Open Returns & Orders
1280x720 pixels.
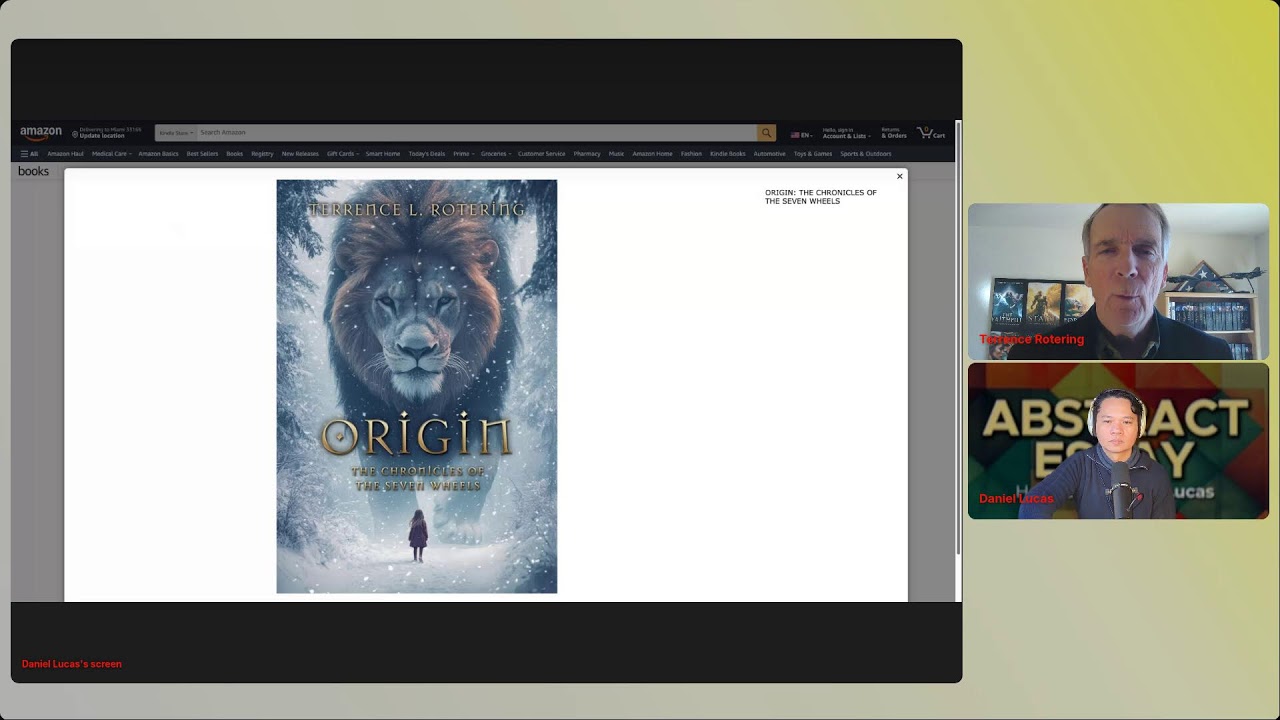click(894, 133)
